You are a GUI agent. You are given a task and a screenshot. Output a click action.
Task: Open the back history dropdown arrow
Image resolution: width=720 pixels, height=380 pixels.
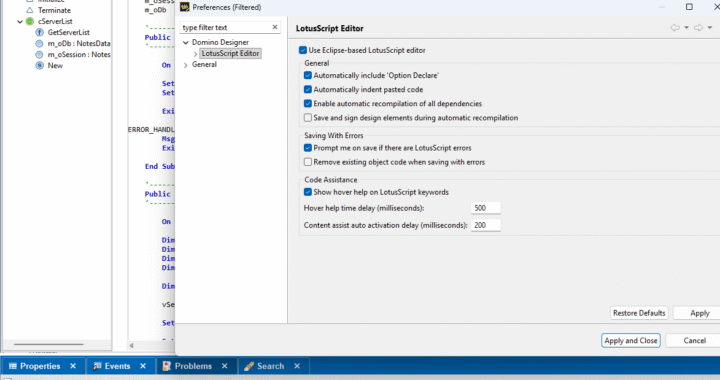click(686, 28)
